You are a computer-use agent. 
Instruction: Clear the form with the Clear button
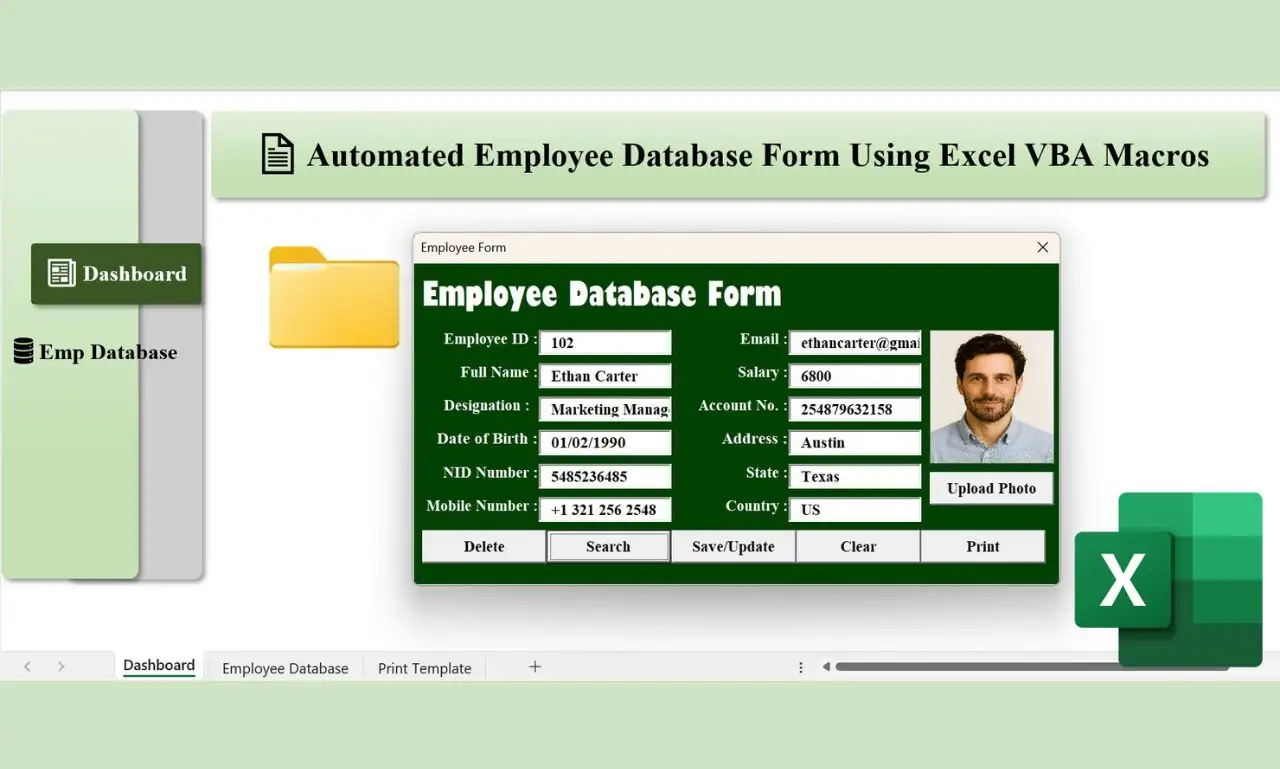pyautogui.click(x=857, y=546)
